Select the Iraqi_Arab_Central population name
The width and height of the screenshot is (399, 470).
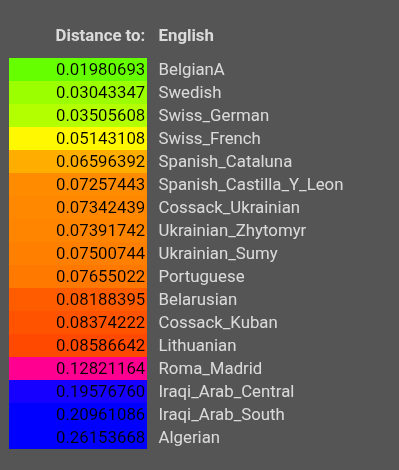coord(226,392)
